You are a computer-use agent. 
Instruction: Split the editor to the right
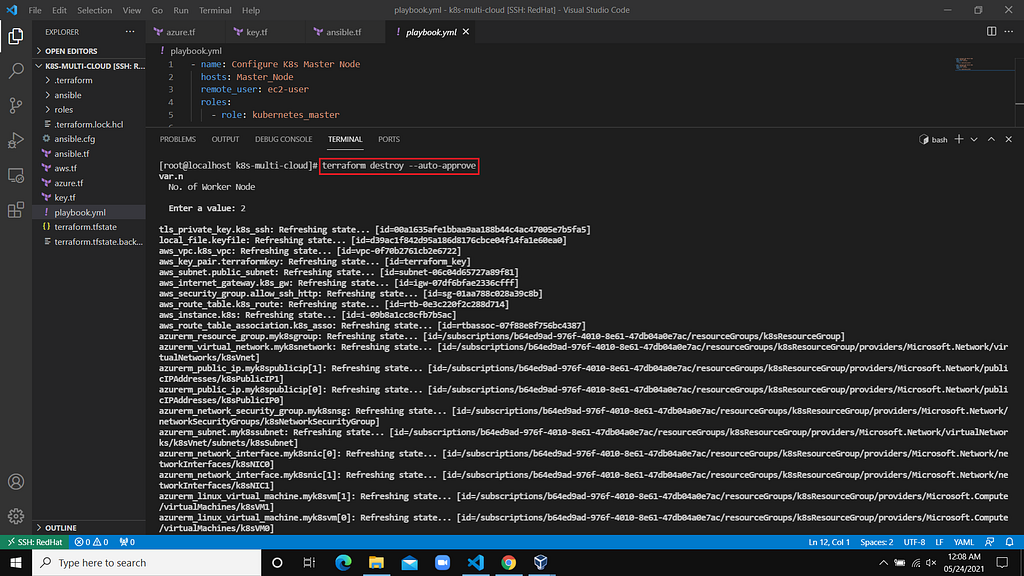click(x=991, y=31)
